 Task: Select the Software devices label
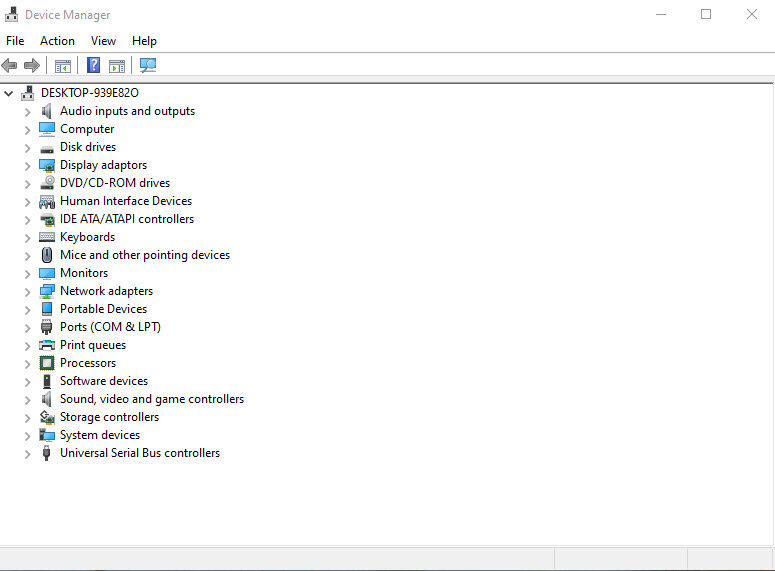(104, 381)
